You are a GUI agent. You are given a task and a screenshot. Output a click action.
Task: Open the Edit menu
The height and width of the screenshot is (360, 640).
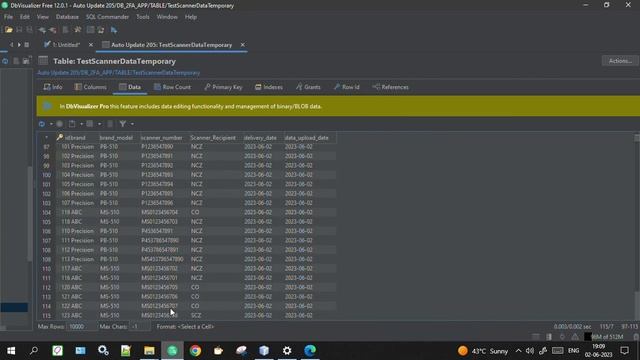click(x=24, y=17)
